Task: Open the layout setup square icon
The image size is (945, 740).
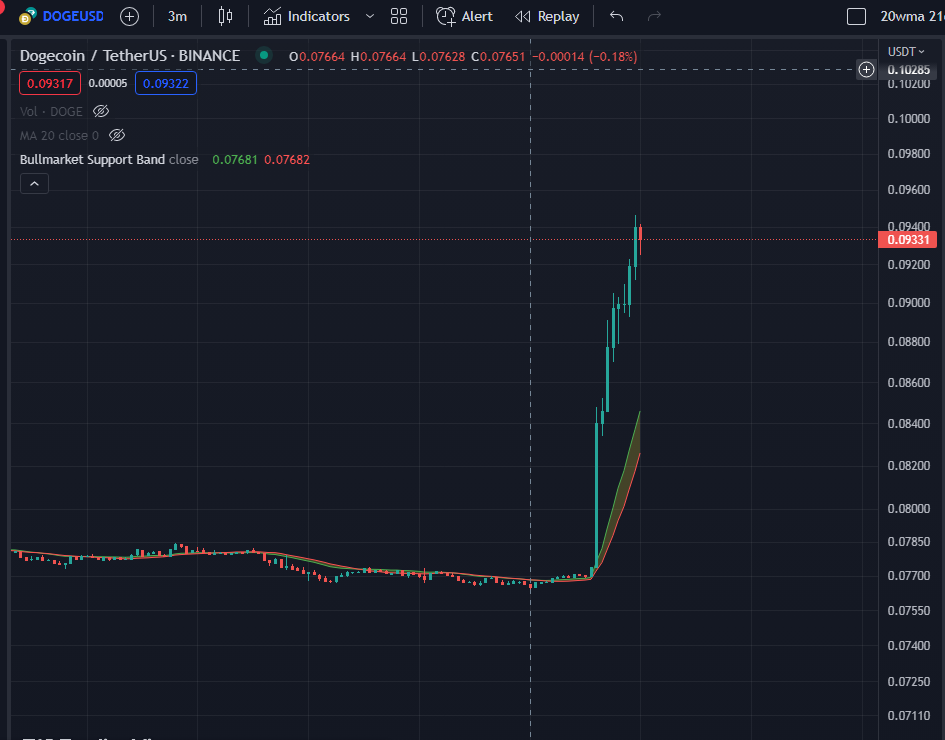Action: (856, 16)
